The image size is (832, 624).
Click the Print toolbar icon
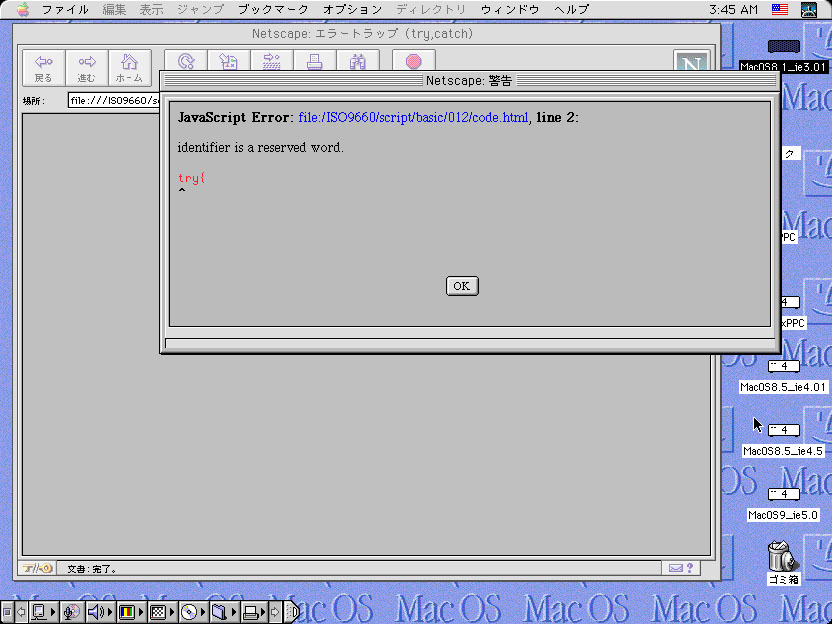point(315,61)
